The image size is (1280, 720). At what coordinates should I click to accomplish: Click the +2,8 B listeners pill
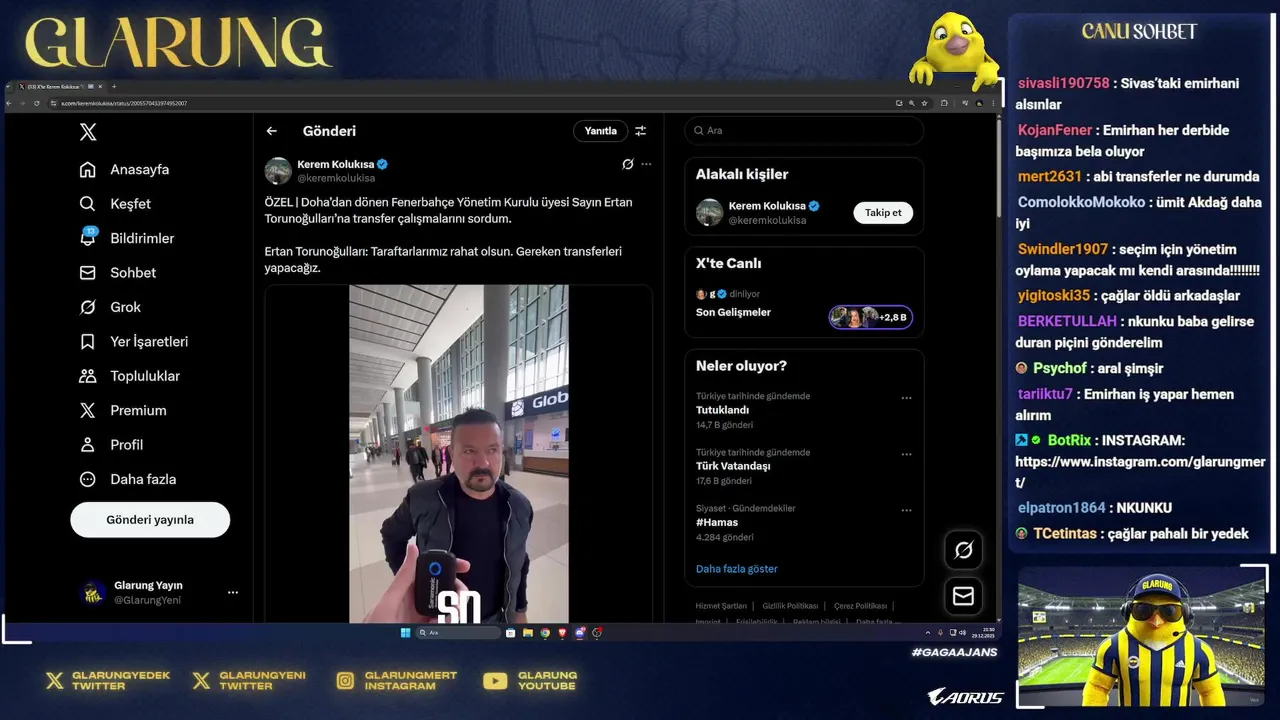(870, 317)
